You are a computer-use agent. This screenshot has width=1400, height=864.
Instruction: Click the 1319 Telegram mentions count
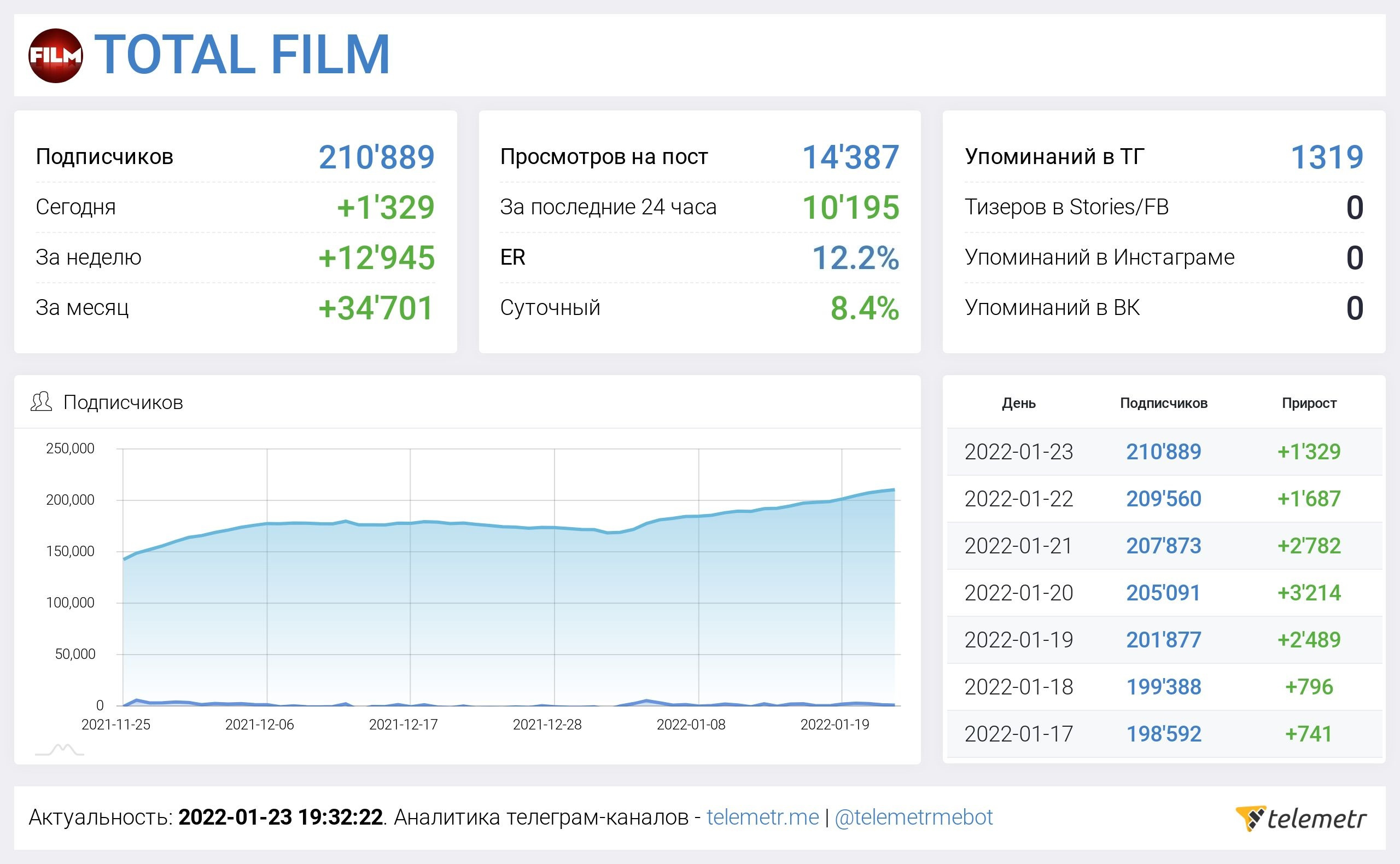1327,157
